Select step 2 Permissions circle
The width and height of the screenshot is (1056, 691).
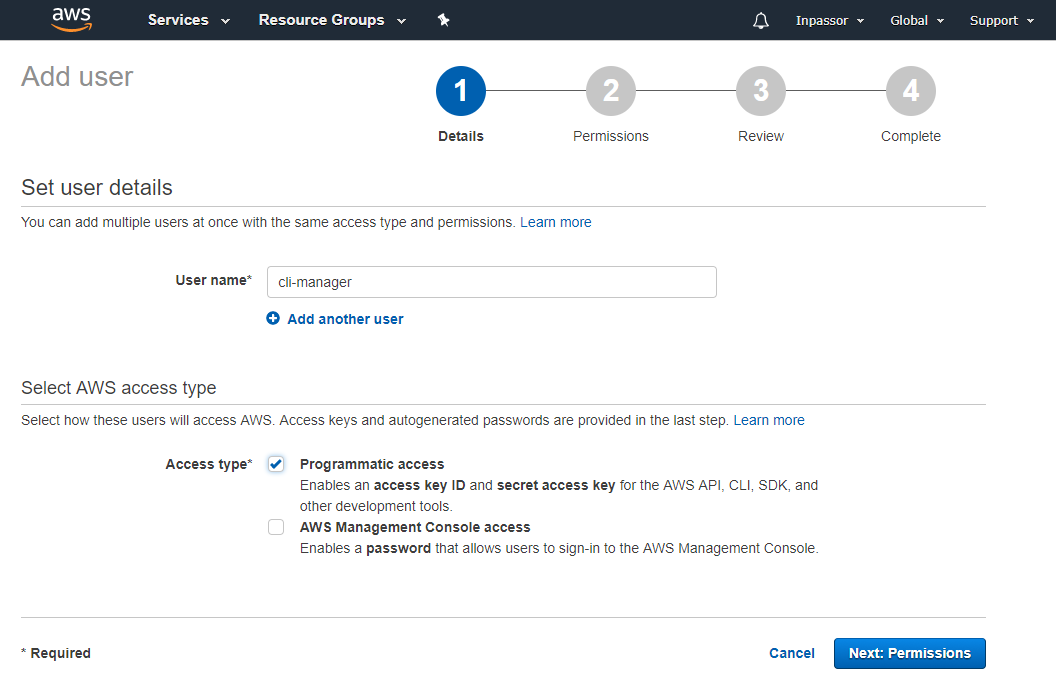click(x=611, y=92)
